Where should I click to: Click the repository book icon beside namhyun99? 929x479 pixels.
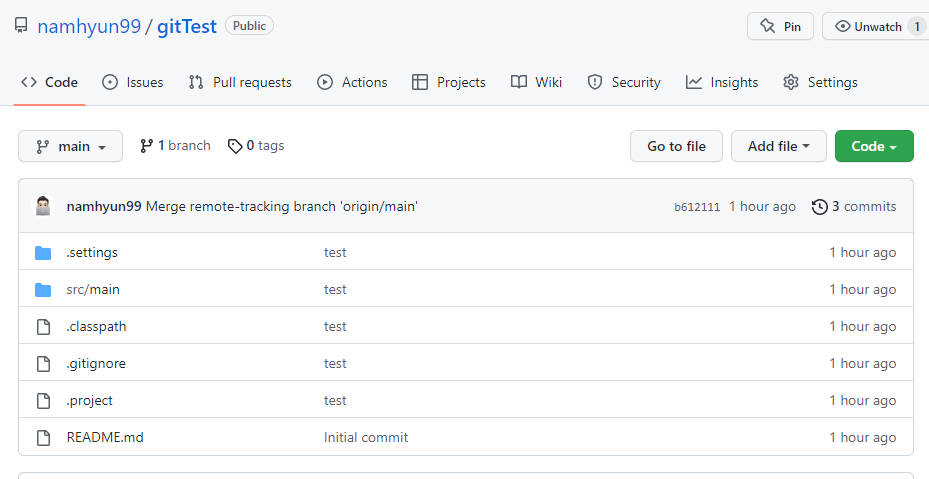21,26
